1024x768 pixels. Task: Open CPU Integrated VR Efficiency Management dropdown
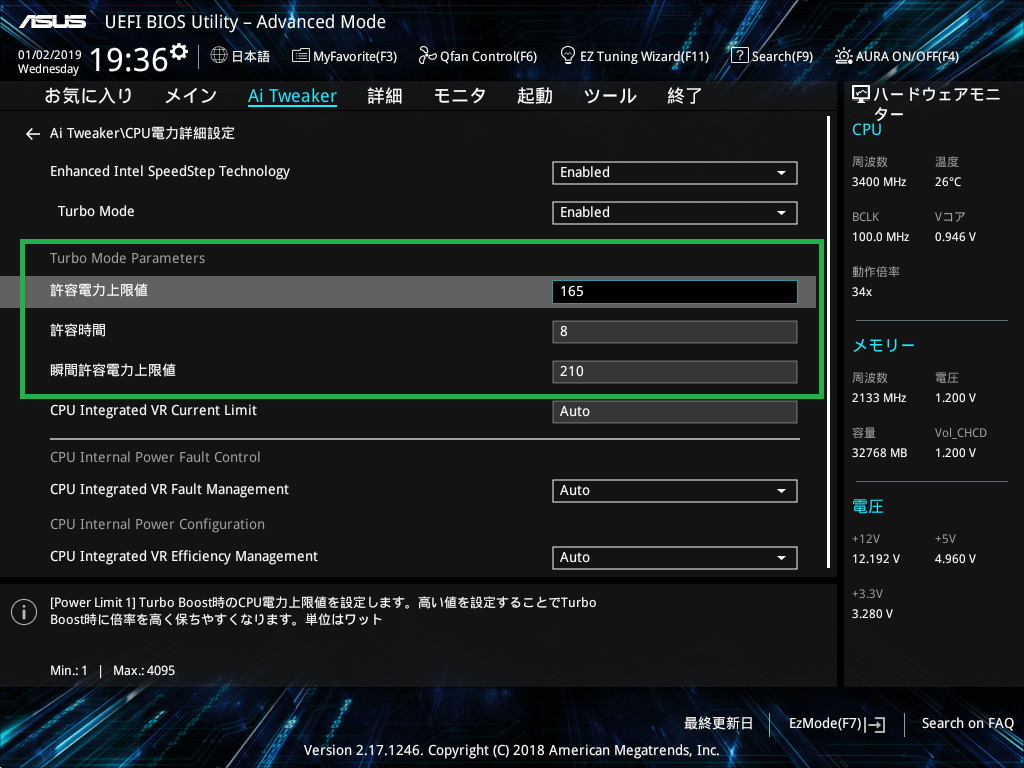[x=675, y=558]
